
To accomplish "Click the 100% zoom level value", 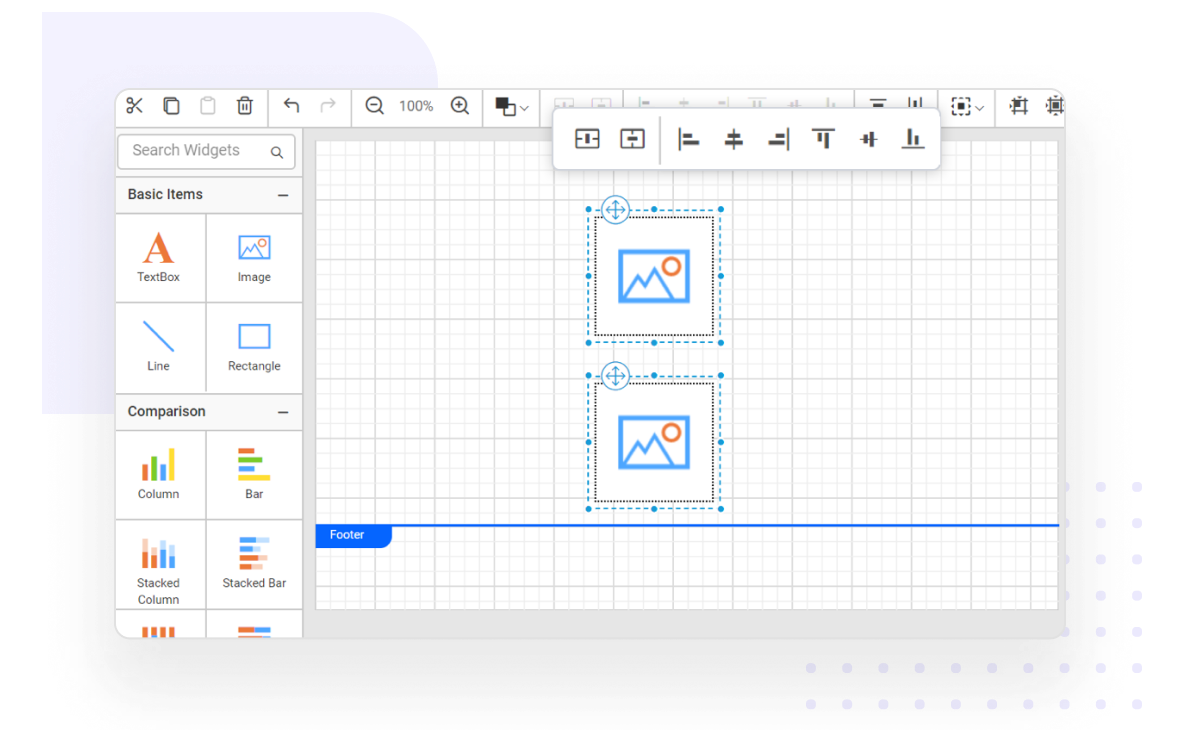I will click(416, 106).
